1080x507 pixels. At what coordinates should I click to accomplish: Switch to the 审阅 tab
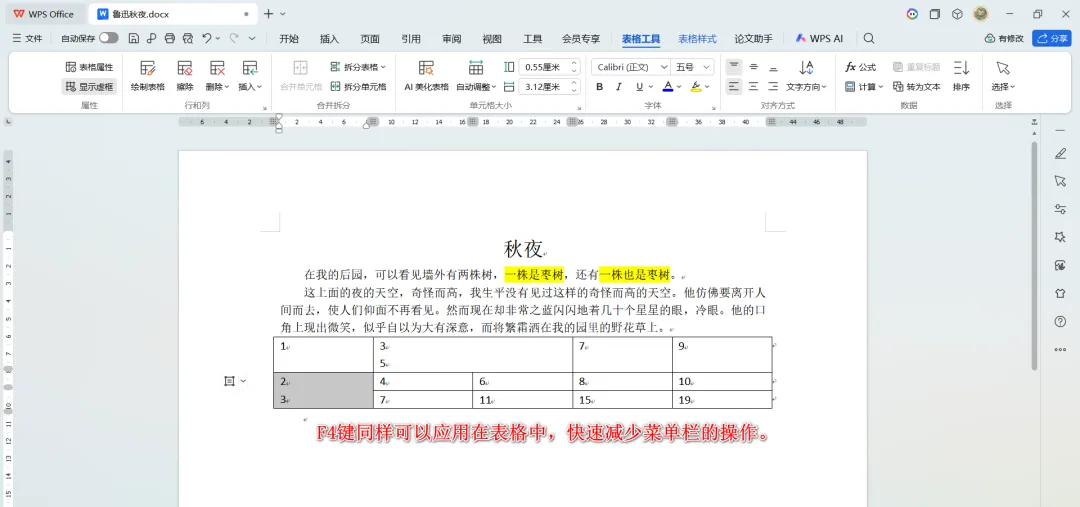click(x=452, y=39)
